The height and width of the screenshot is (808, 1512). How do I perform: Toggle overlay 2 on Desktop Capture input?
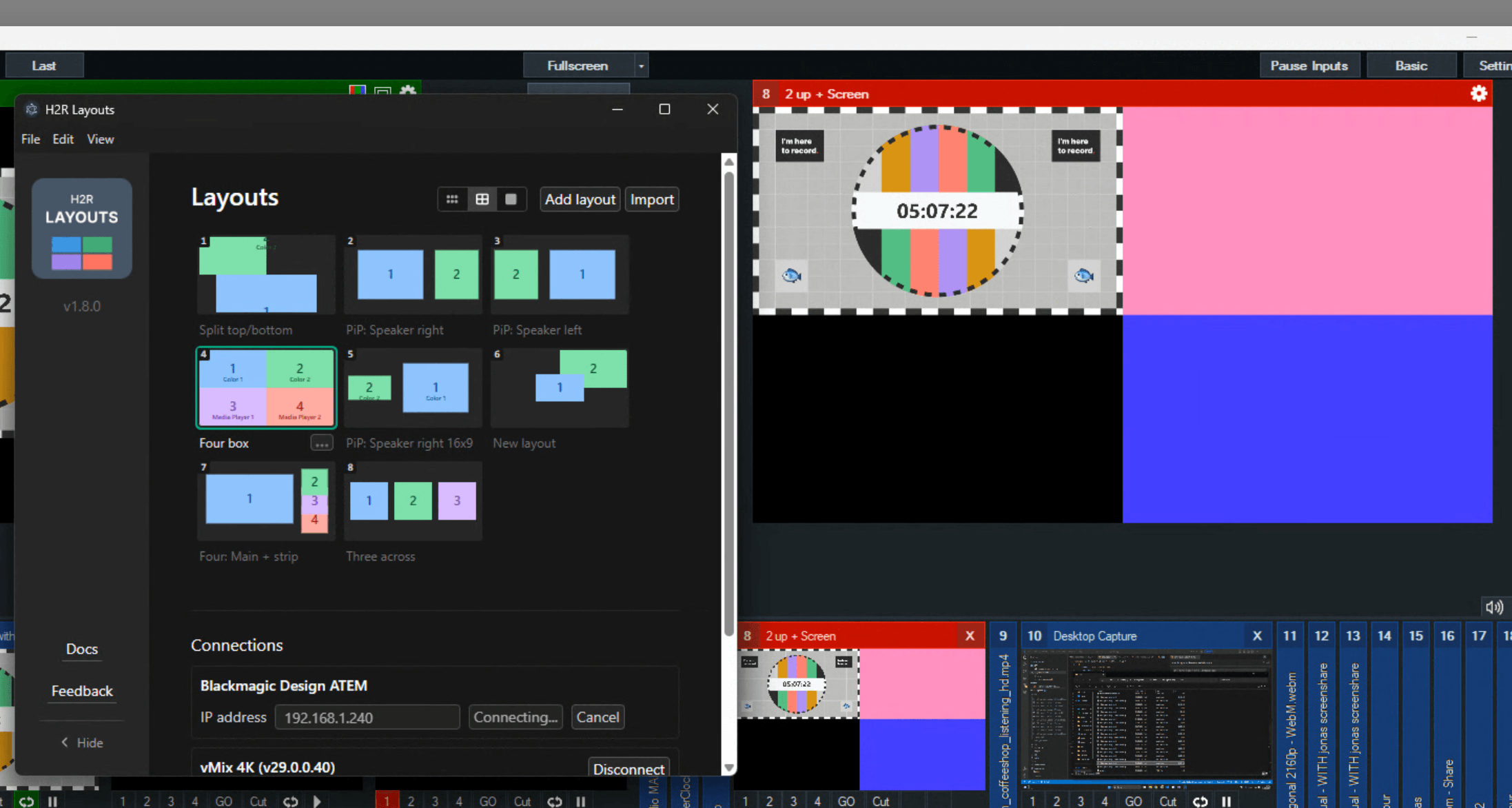point(1056,801)
